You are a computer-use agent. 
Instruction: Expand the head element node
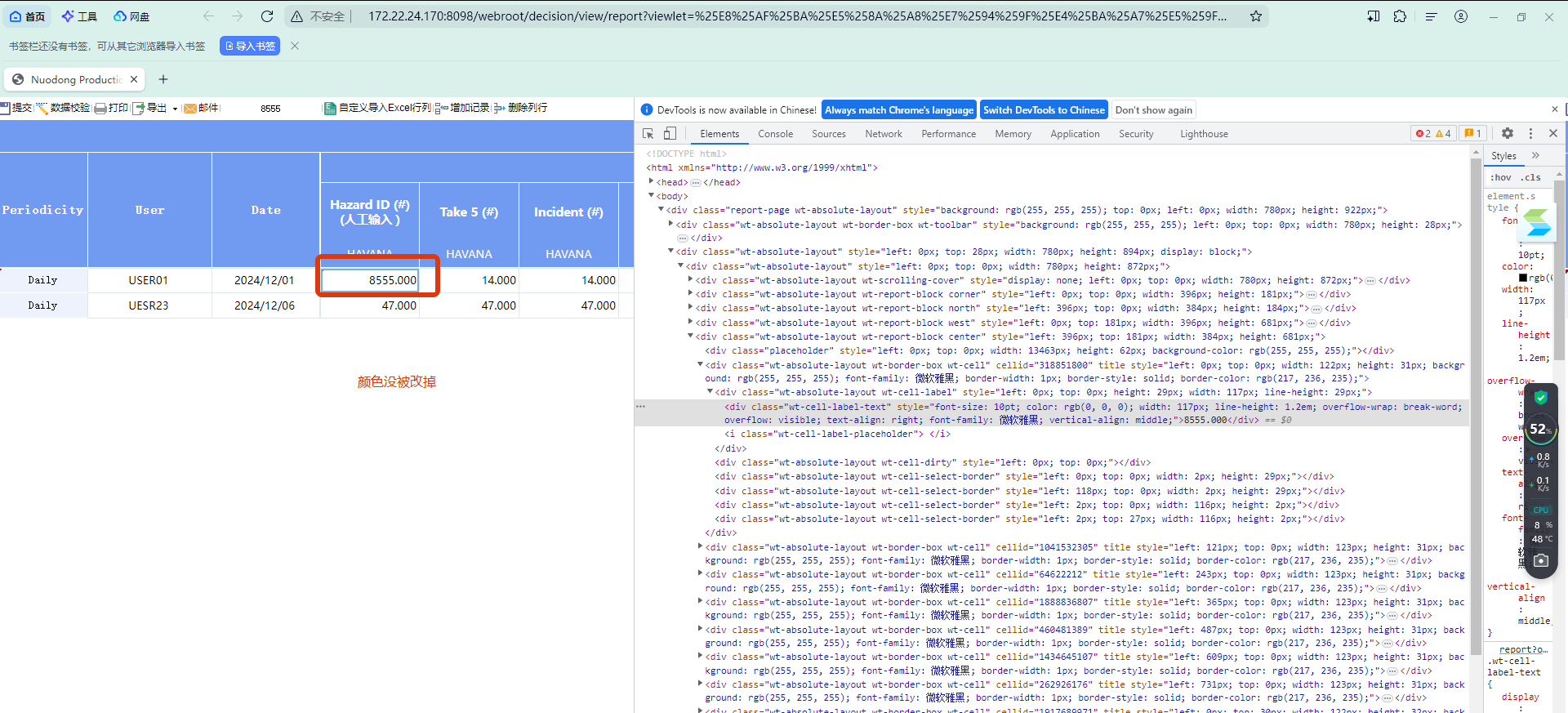pos(652,182)
